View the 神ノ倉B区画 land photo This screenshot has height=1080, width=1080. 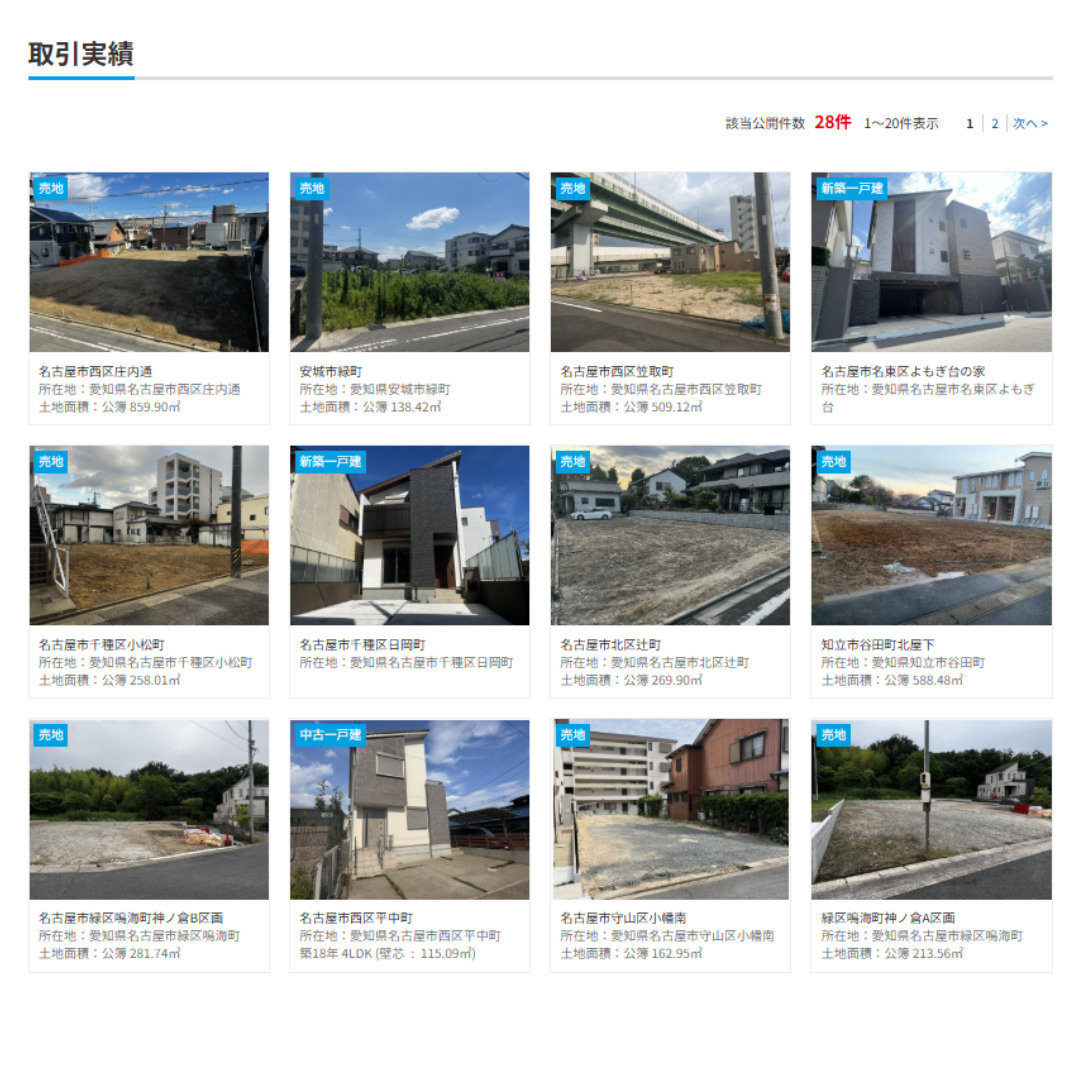pos(149,809)
